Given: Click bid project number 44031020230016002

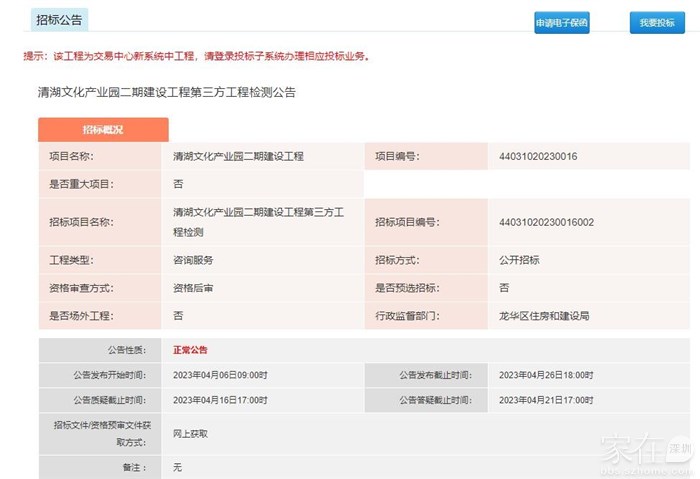Looking at the screenshot, I should 545,222.
